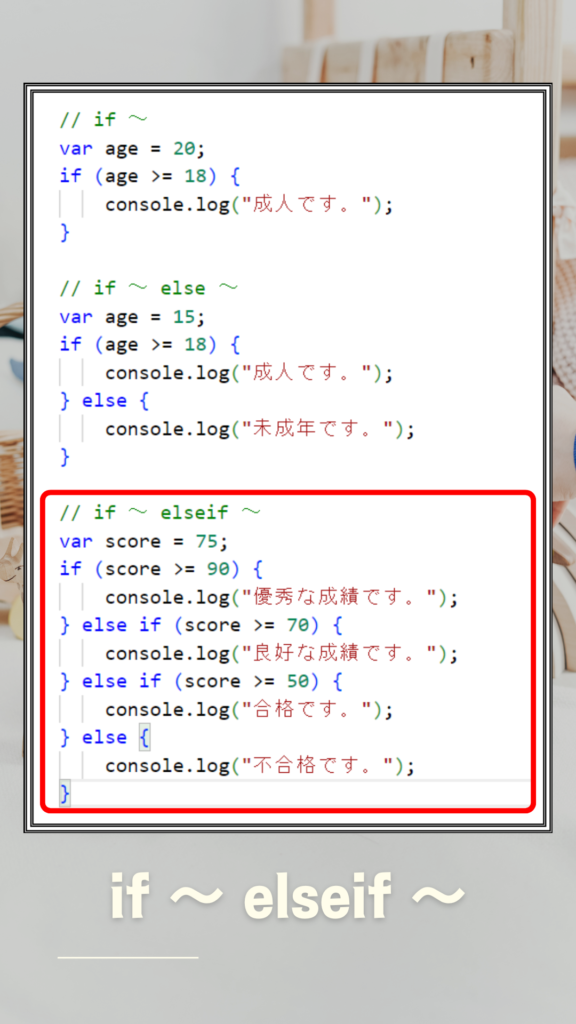Click the first console.log("成人です。") statement
This screenshot has width=576, height=1024.
click(x=249, y=204)
